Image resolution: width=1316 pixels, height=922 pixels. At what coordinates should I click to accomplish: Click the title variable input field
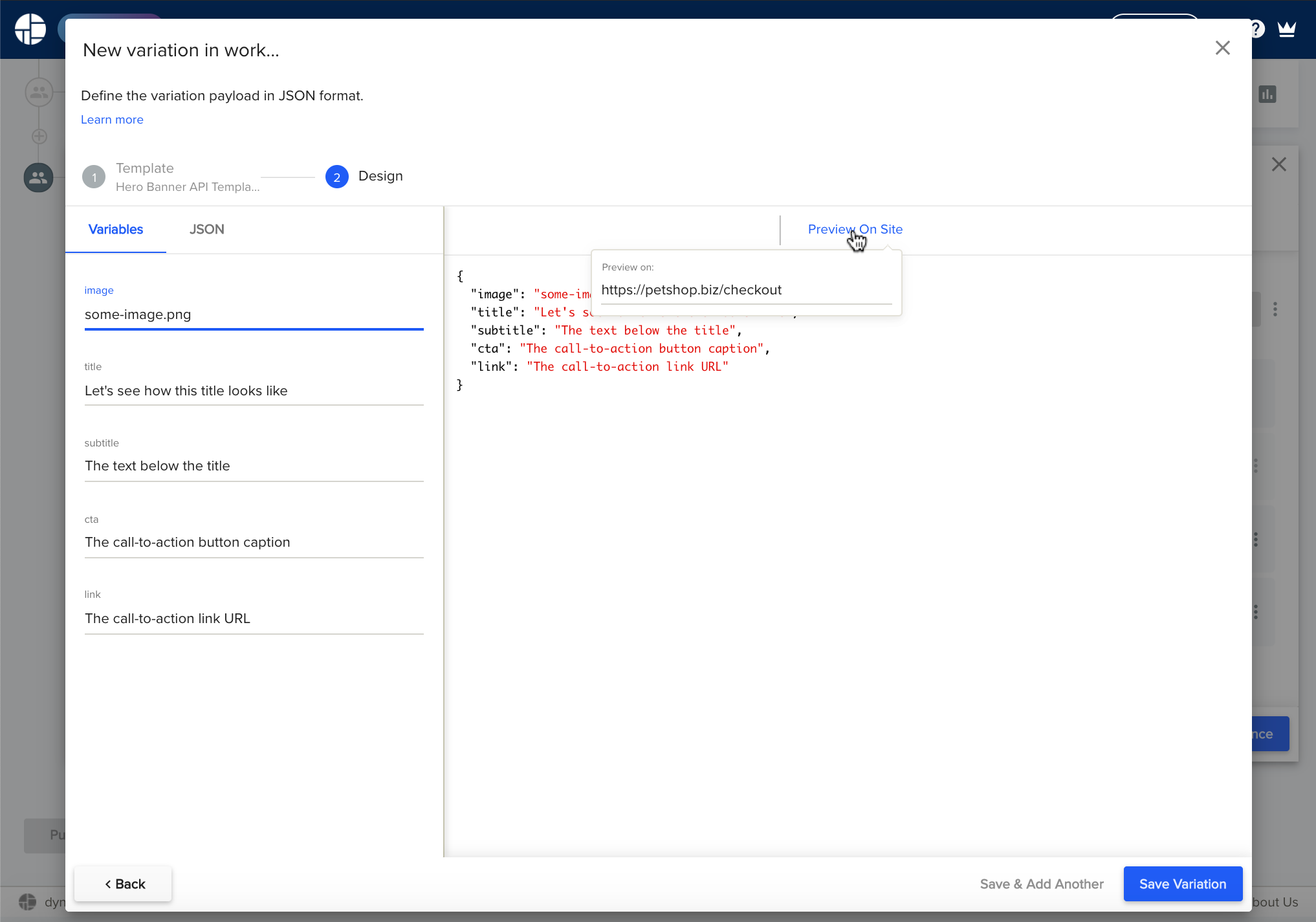click(254, 391)
